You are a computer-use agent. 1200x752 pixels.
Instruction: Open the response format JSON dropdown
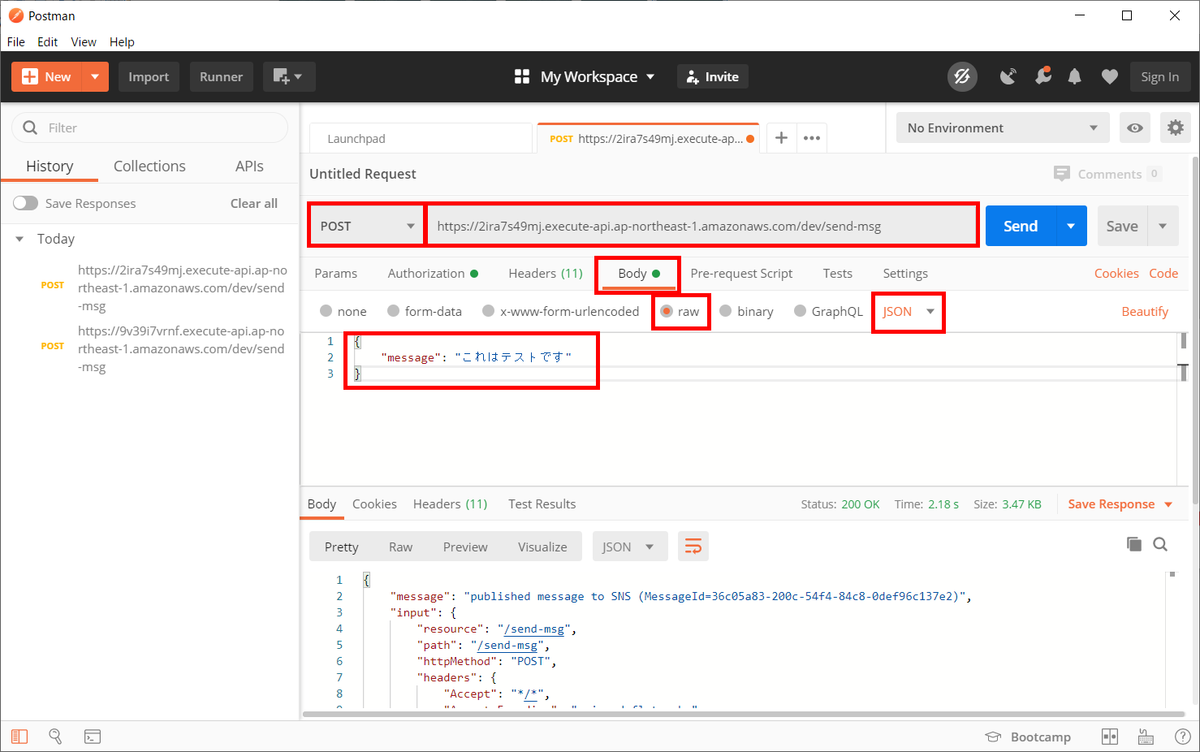(x=630, y=546)
